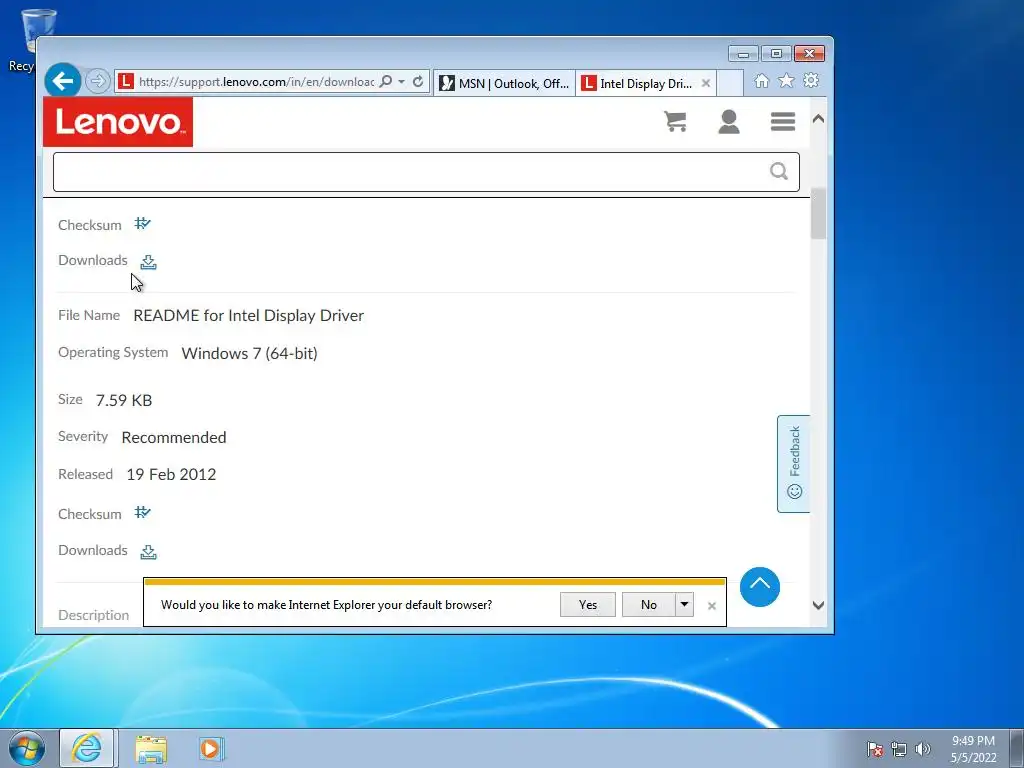This screenshot has height=768, width=1024.
Task: Dismiss the default browser notification bar
Action: [712, 605]
